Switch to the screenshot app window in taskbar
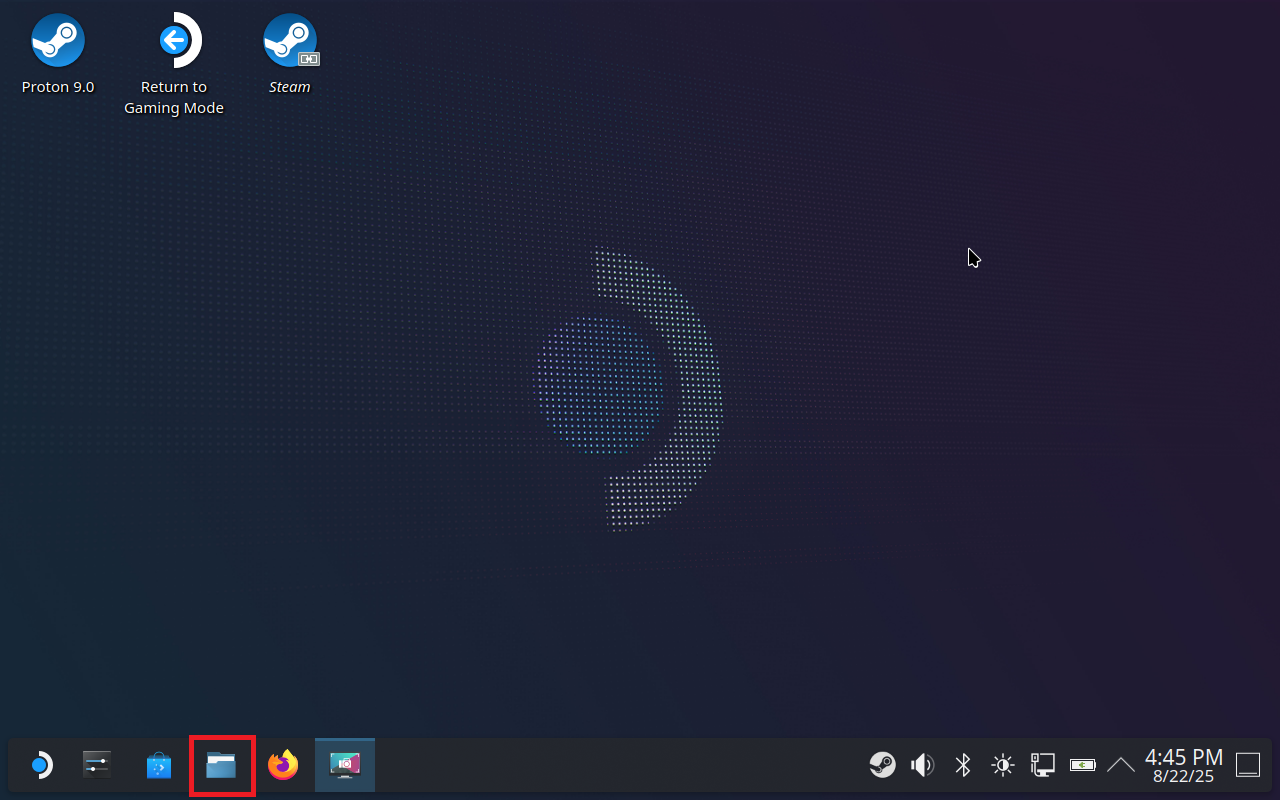Screen dimensions: 1280x800 345,766
